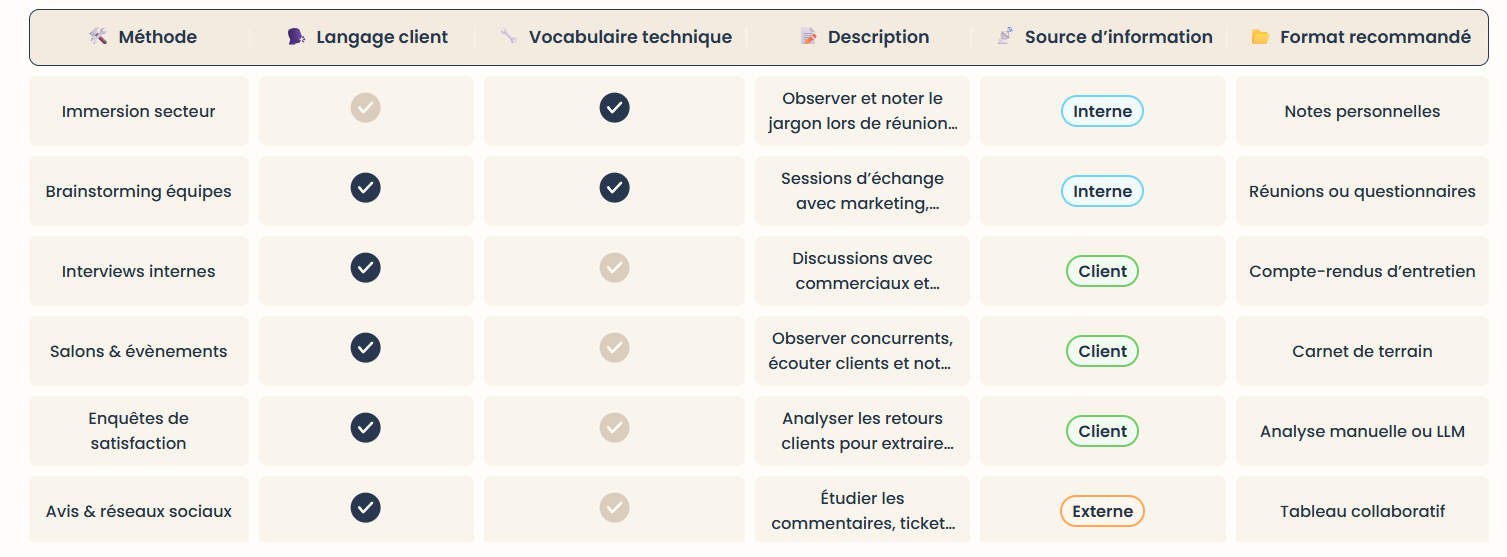Click the speaking head icon beside Langage client

(x=296, y=37)
